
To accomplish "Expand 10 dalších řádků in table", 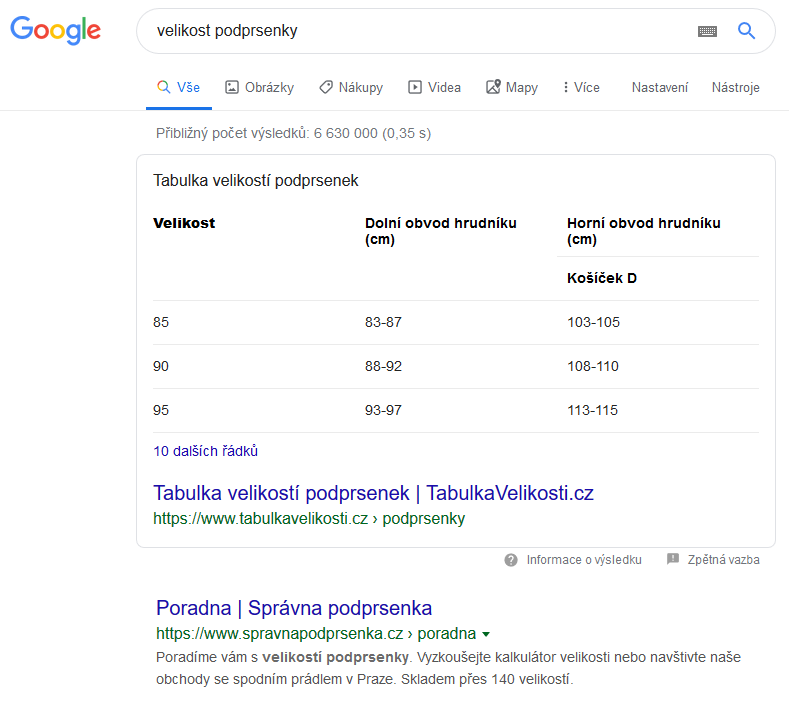I will (205, 451).
